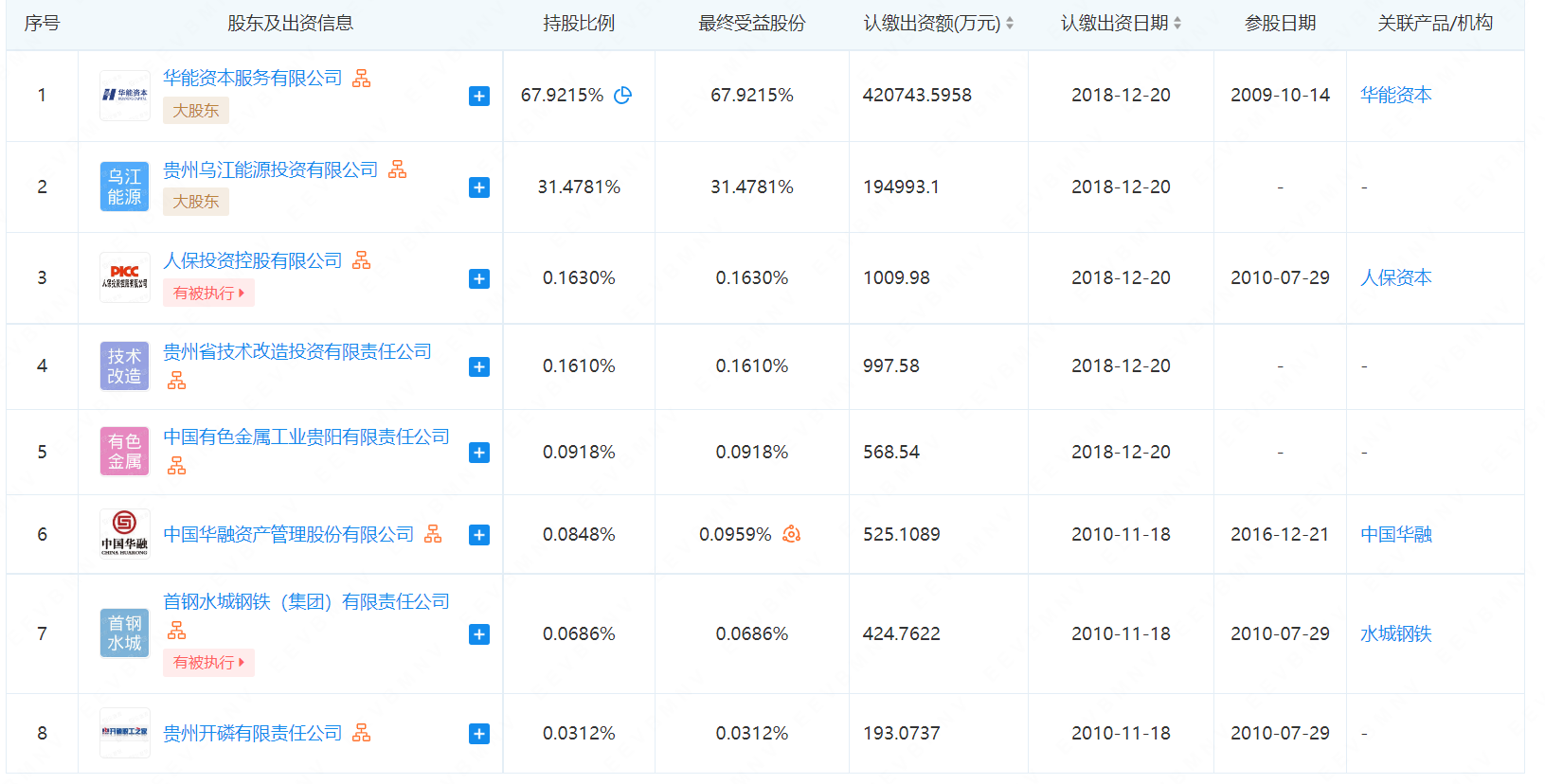1545x784 pixels.
Task: Click the 首钢水城 logo tile
Action: [x=125, y=633]
